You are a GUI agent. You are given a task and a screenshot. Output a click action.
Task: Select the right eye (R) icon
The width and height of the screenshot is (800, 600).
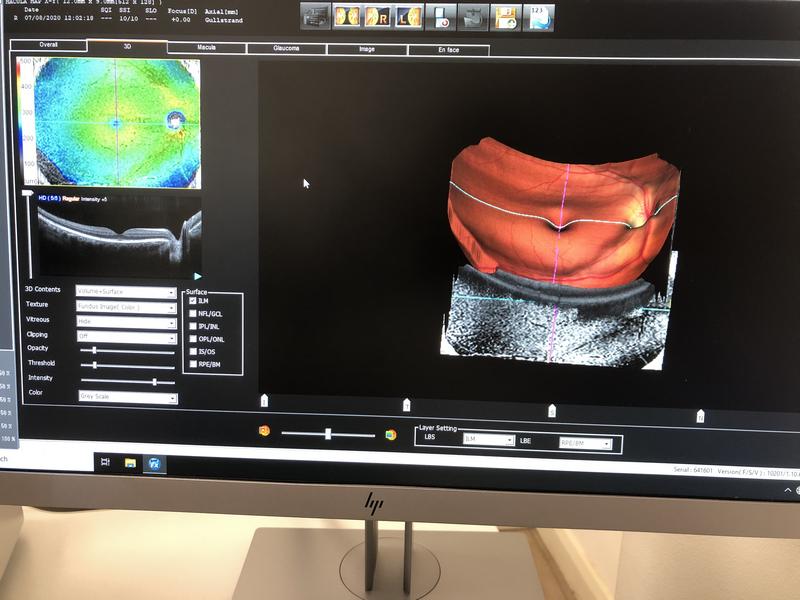(378, 16)
